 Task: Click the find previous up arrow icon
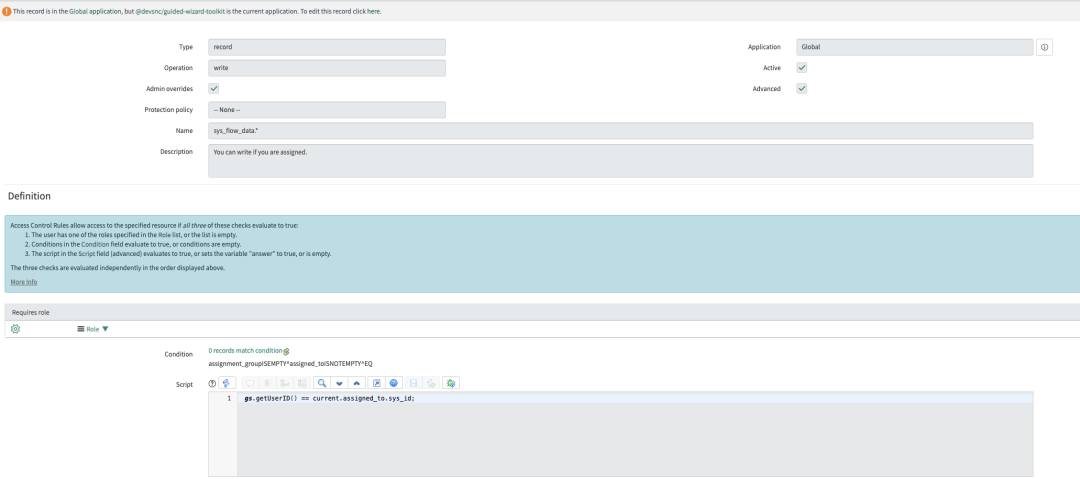(x=356, y=383)
